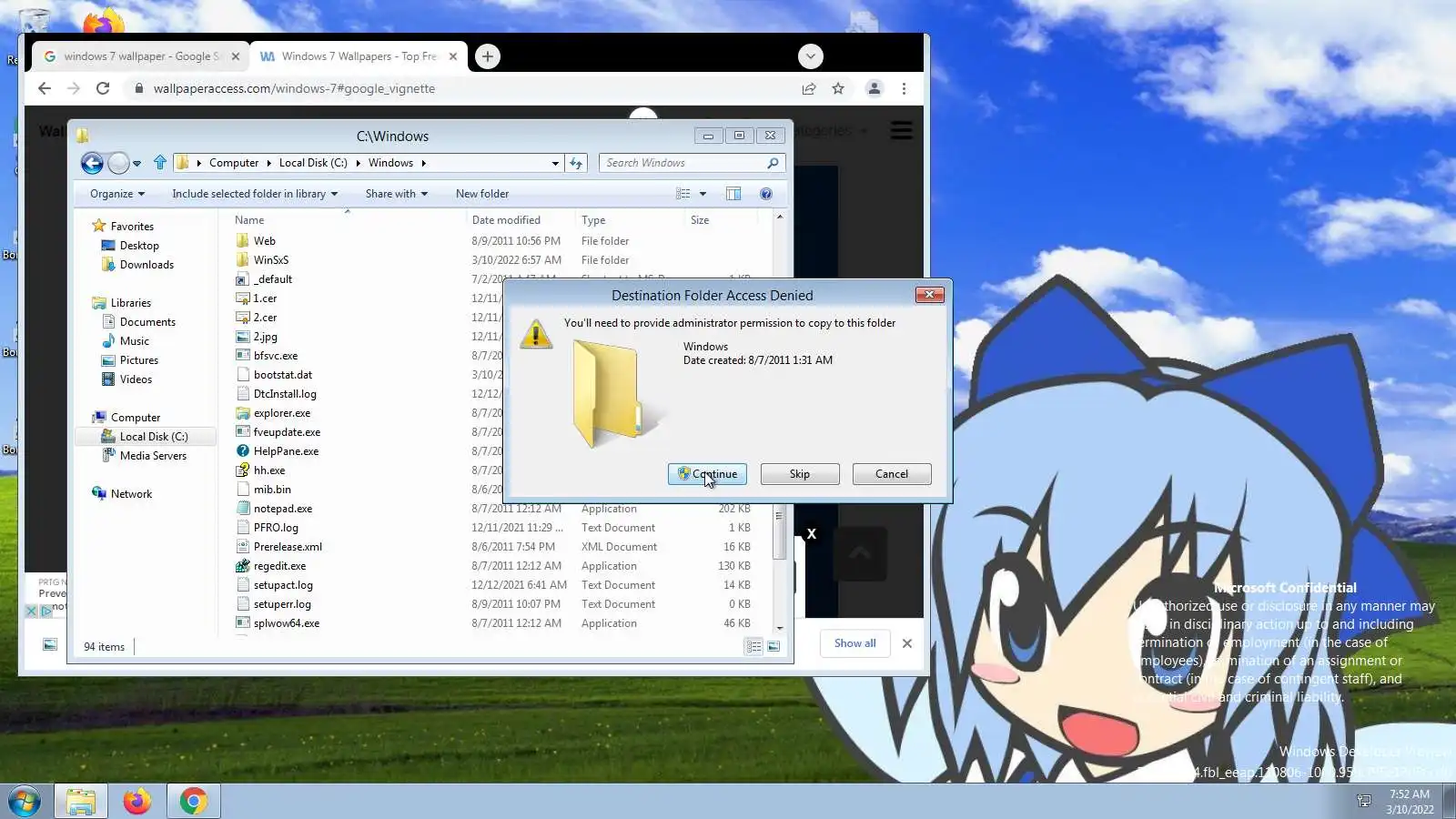Open the Share with dropdown

[x=397, y=194]
